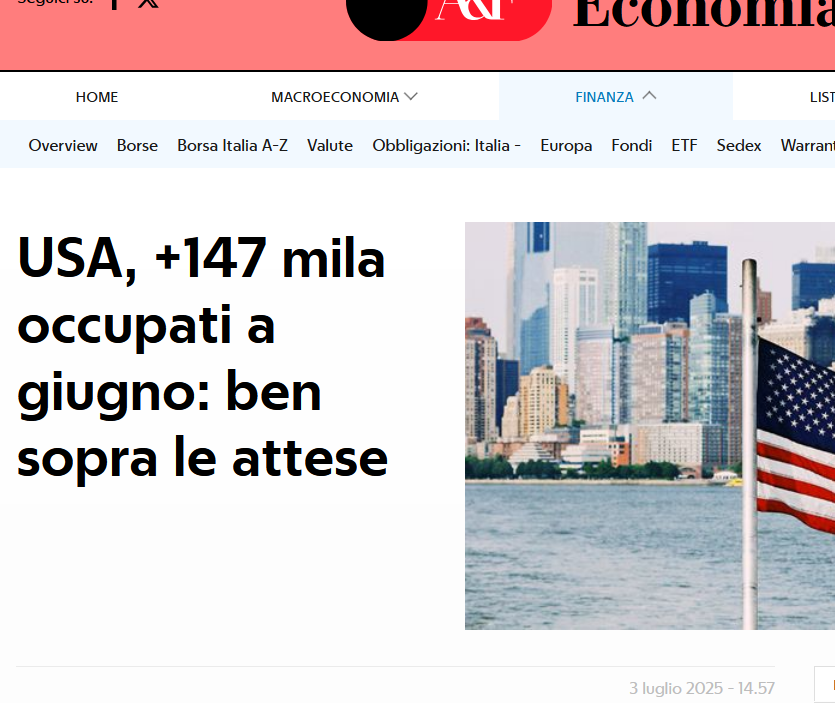The height and width of the screenshot is (703, 835).
Task: Open the X (Twitter) social icon
Action: 148,3
